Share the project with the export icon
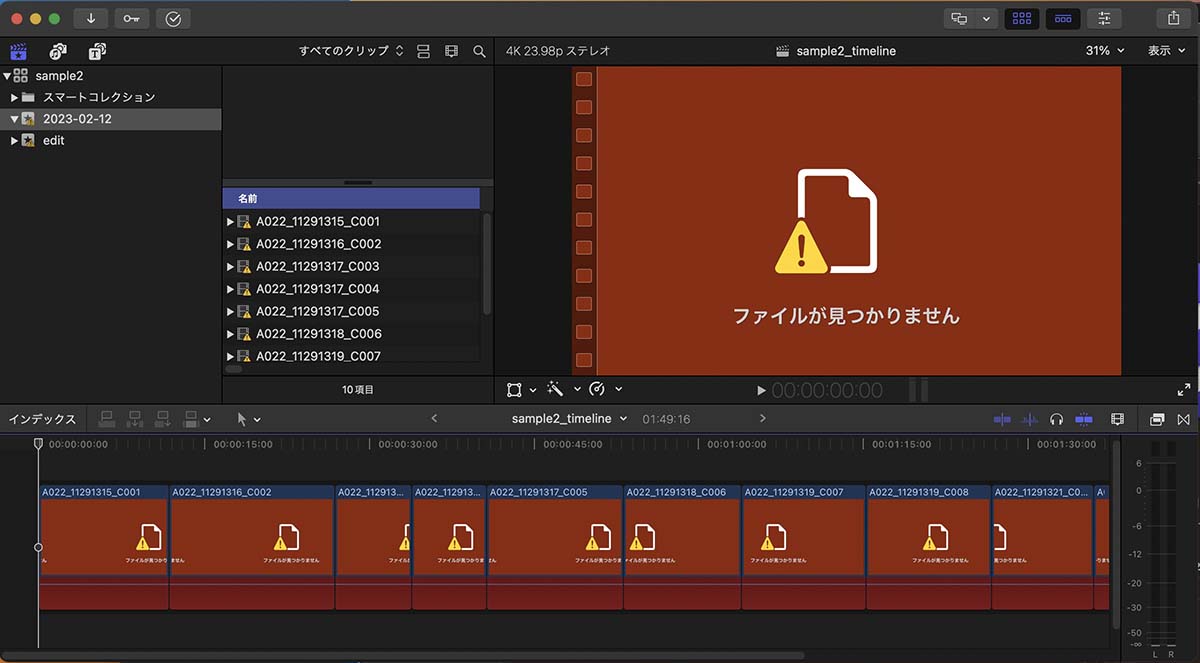 tap(1173, 18)
